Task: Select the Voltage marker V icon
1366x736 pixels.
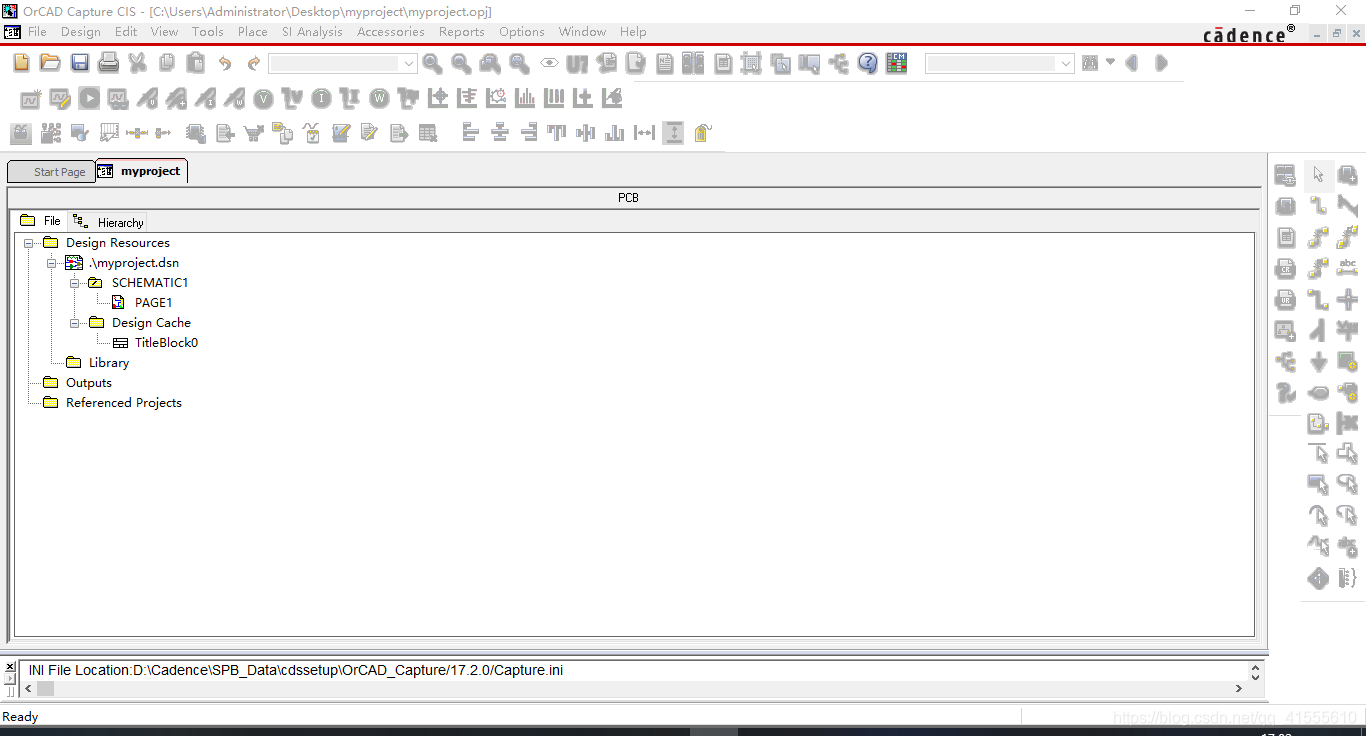Action: (x=263, y=99)
